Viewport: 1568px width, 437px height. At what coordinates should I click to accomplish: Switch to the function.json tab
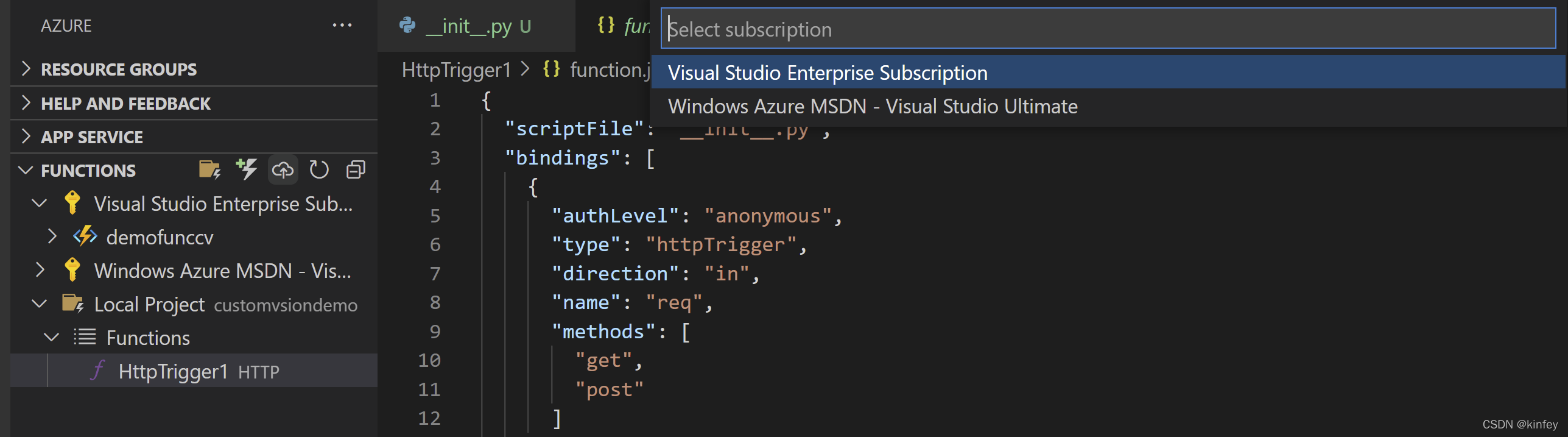pos(614,26)
